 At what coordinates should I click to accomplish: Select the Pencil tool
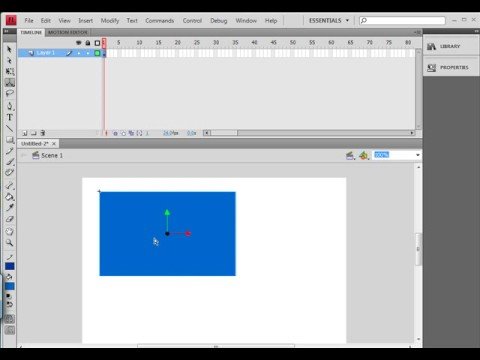click(x=10, y=151)
